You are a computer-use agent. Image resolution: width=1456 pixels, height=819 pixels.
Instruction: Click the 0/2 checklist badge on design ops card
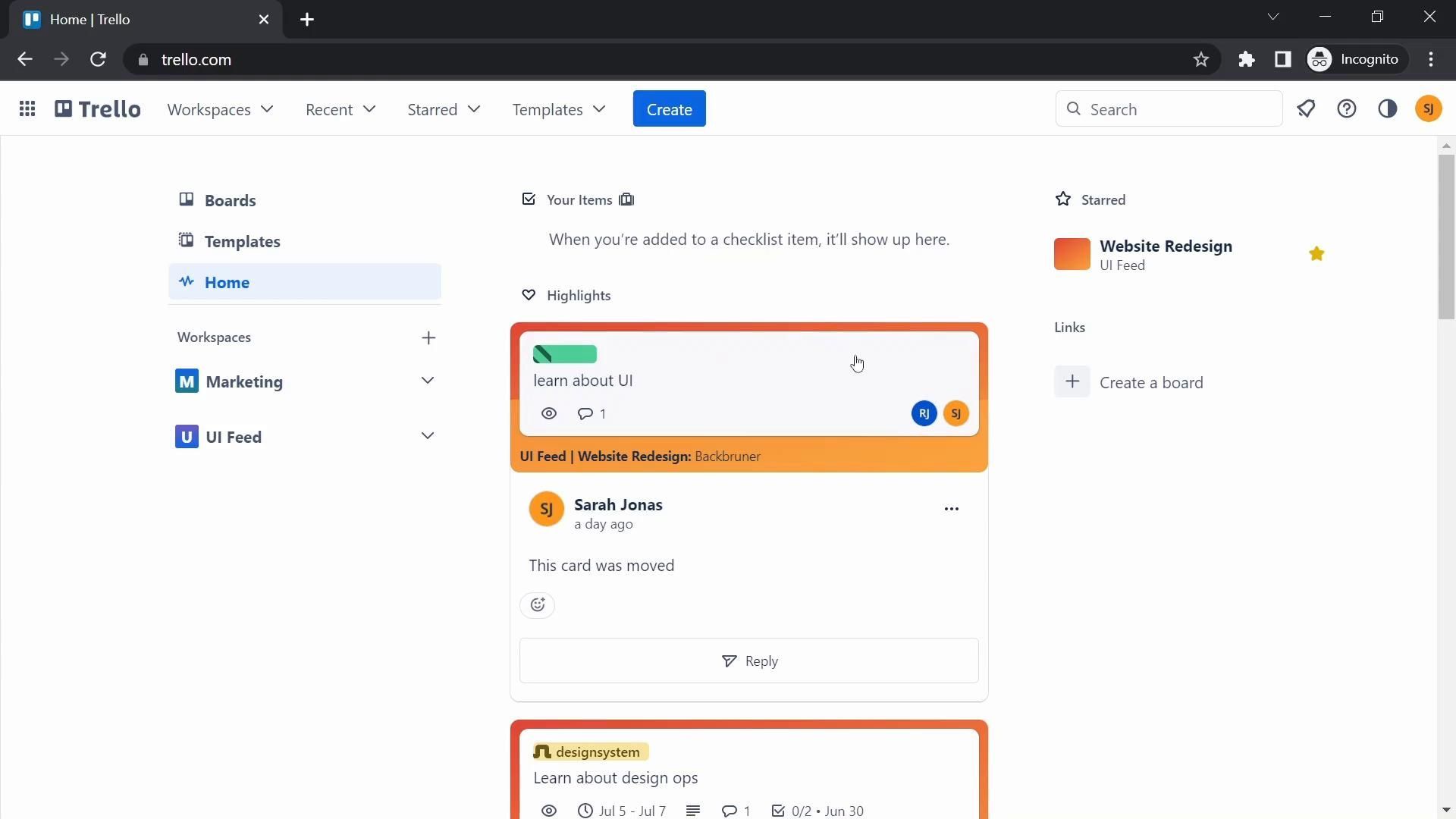[x=802, y=811]
